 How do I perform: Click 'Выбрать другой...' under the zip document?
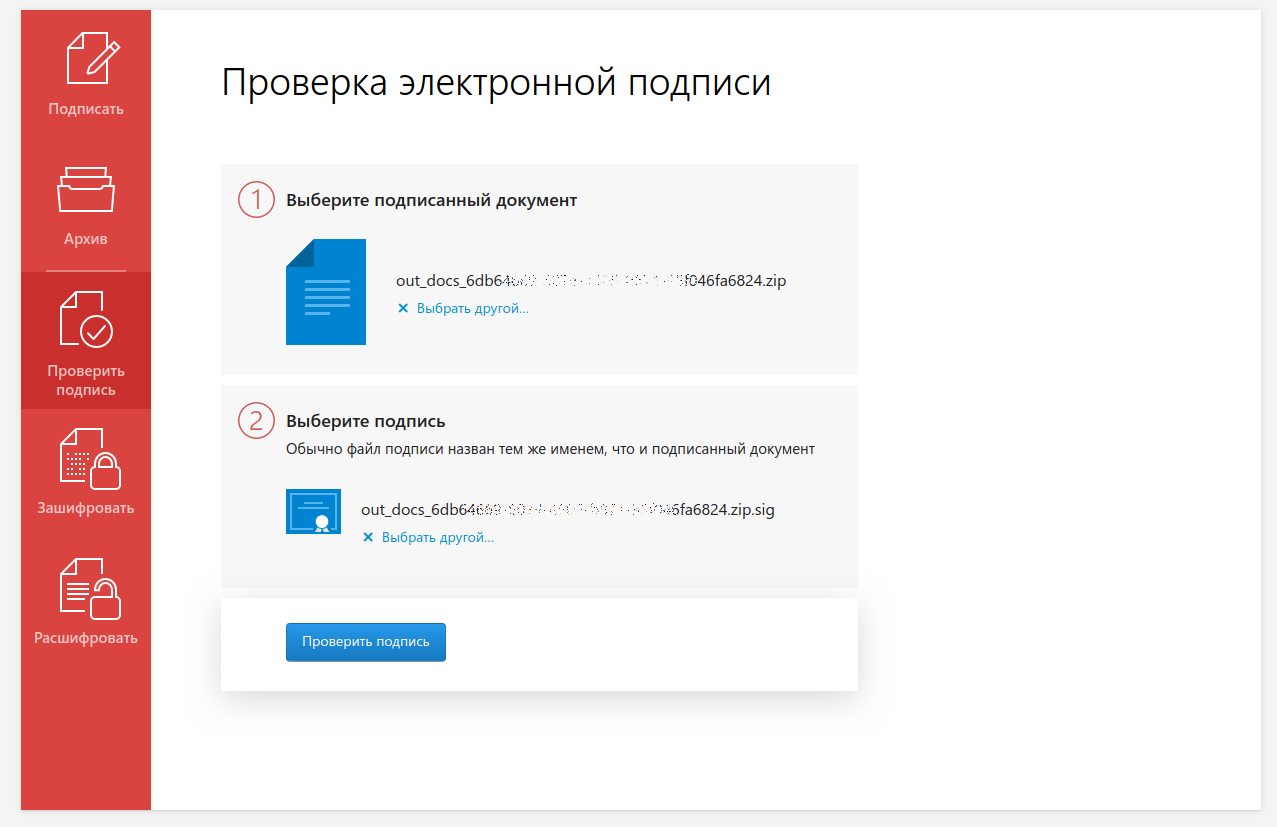tap(472, 309)
